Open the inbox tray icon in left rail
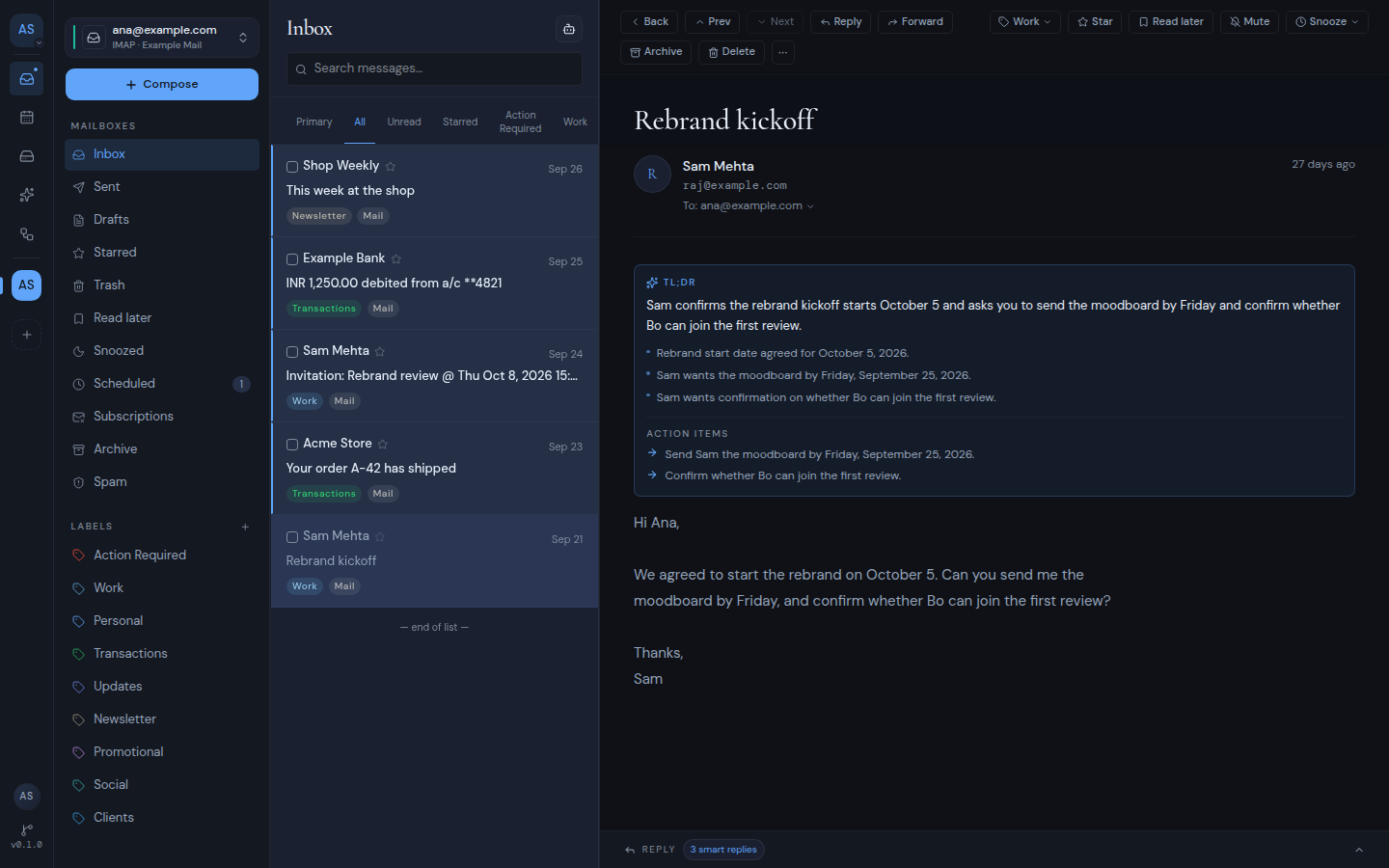Viewport: 1389px width, 868px height. pyautogui.click(x=27, y=156)
